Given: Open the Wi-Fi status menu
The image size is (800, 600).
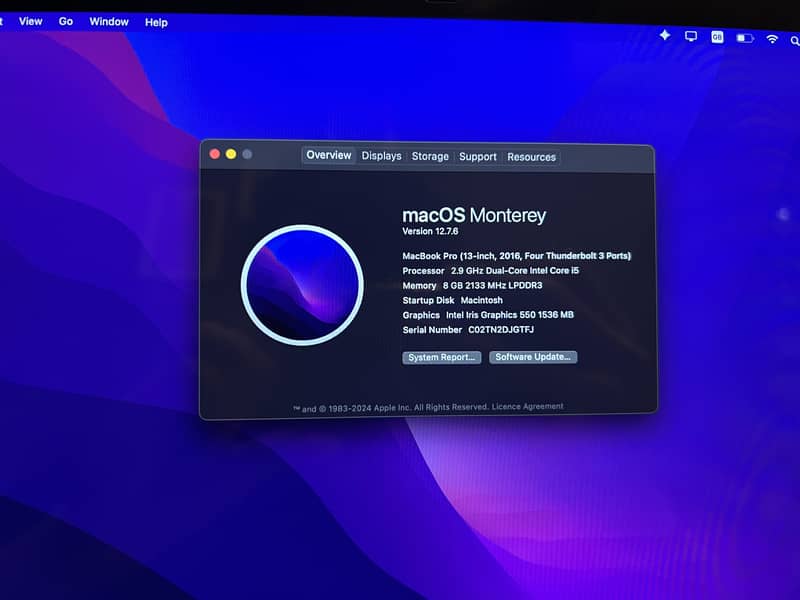Looking at the screenshot, I should pyautogui.click(x=772, y=39).
